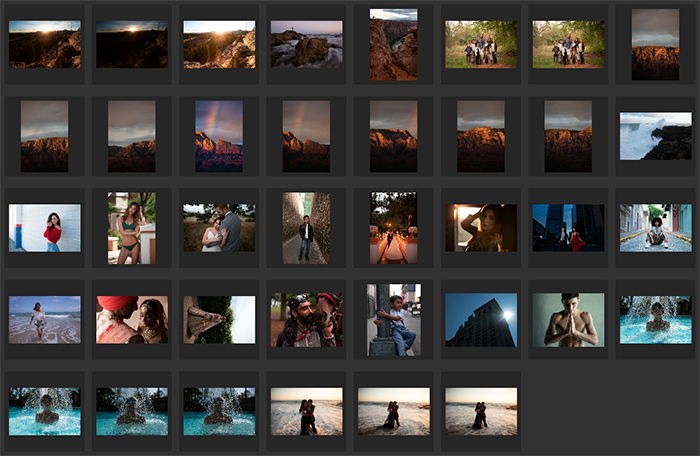The image size is (700, 456).
Task: Select the rainbow over red rocks photo
Action: [x=219, y=136]
